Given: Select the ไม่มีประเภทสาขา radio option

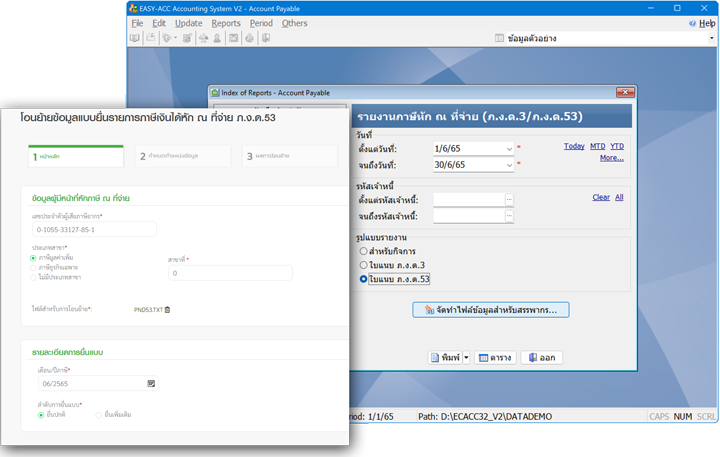Looking at the screenshot, I should (33, 277).
